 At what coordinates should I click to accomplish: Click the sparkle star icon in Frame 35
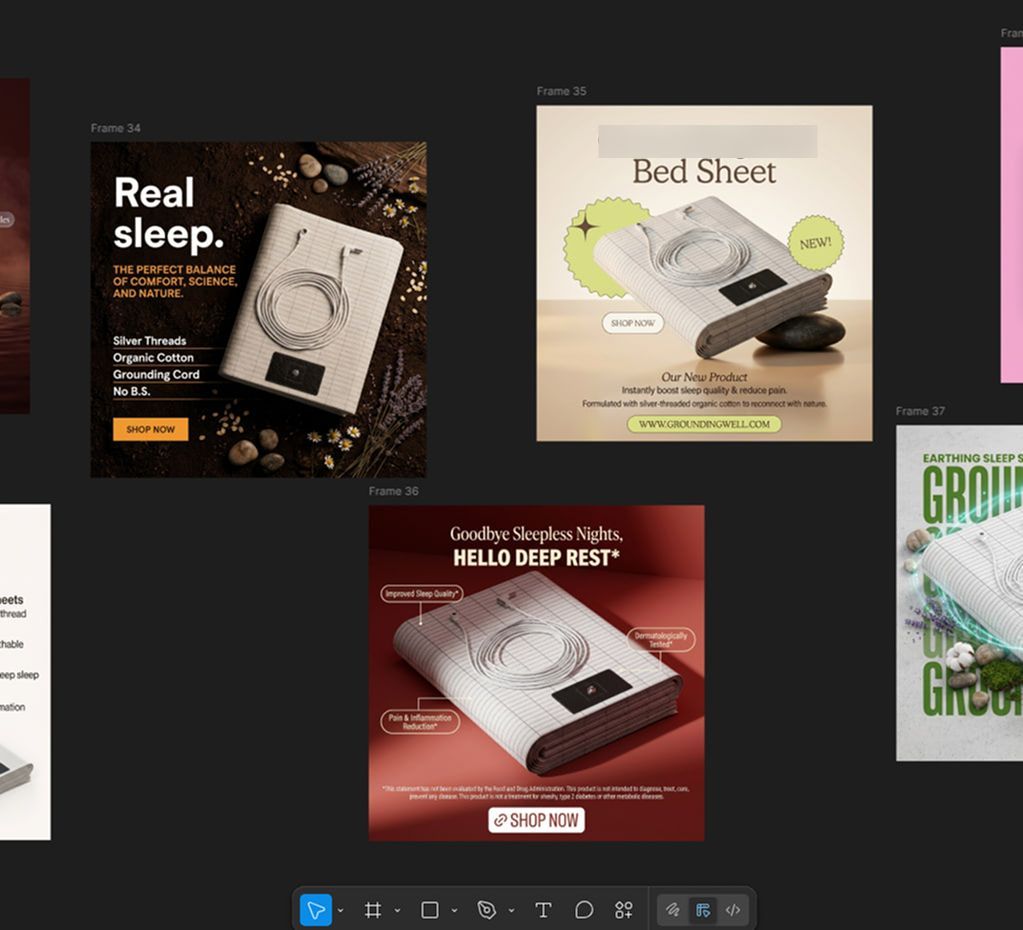[x=586, y=227]
